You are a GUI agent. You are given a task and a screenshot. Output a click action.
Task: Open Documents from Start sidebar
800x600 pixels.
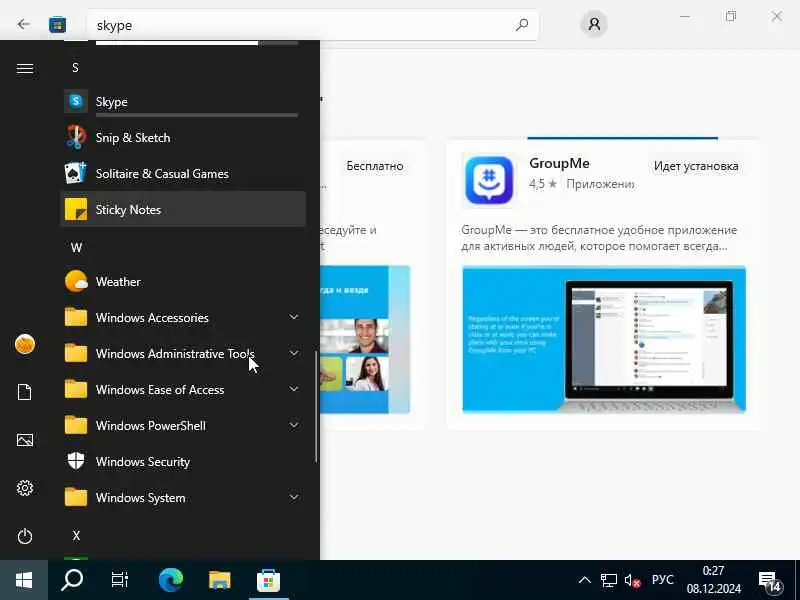click(24, 392)
